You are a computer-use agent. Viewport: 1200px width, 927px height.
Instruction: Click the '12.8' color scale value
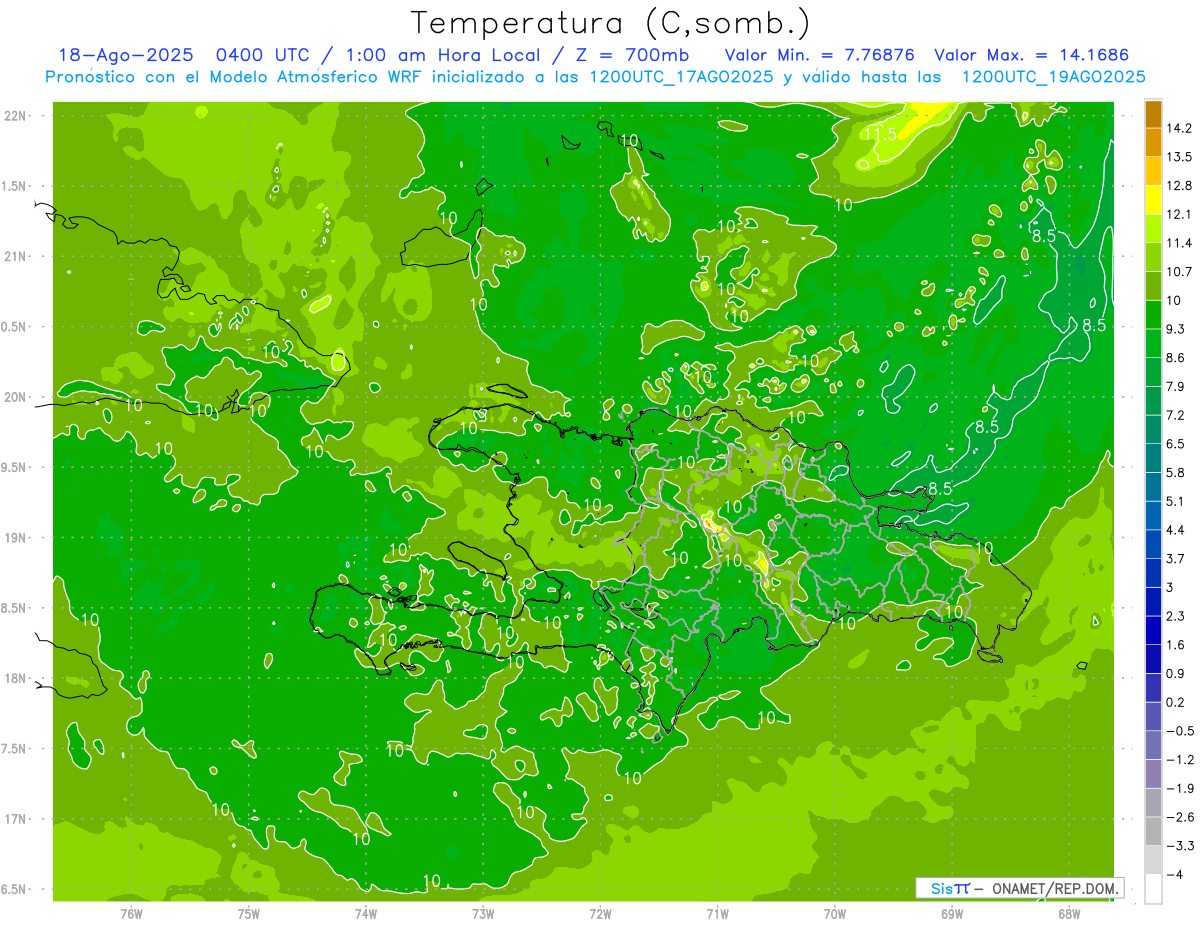click(1179, 185)
